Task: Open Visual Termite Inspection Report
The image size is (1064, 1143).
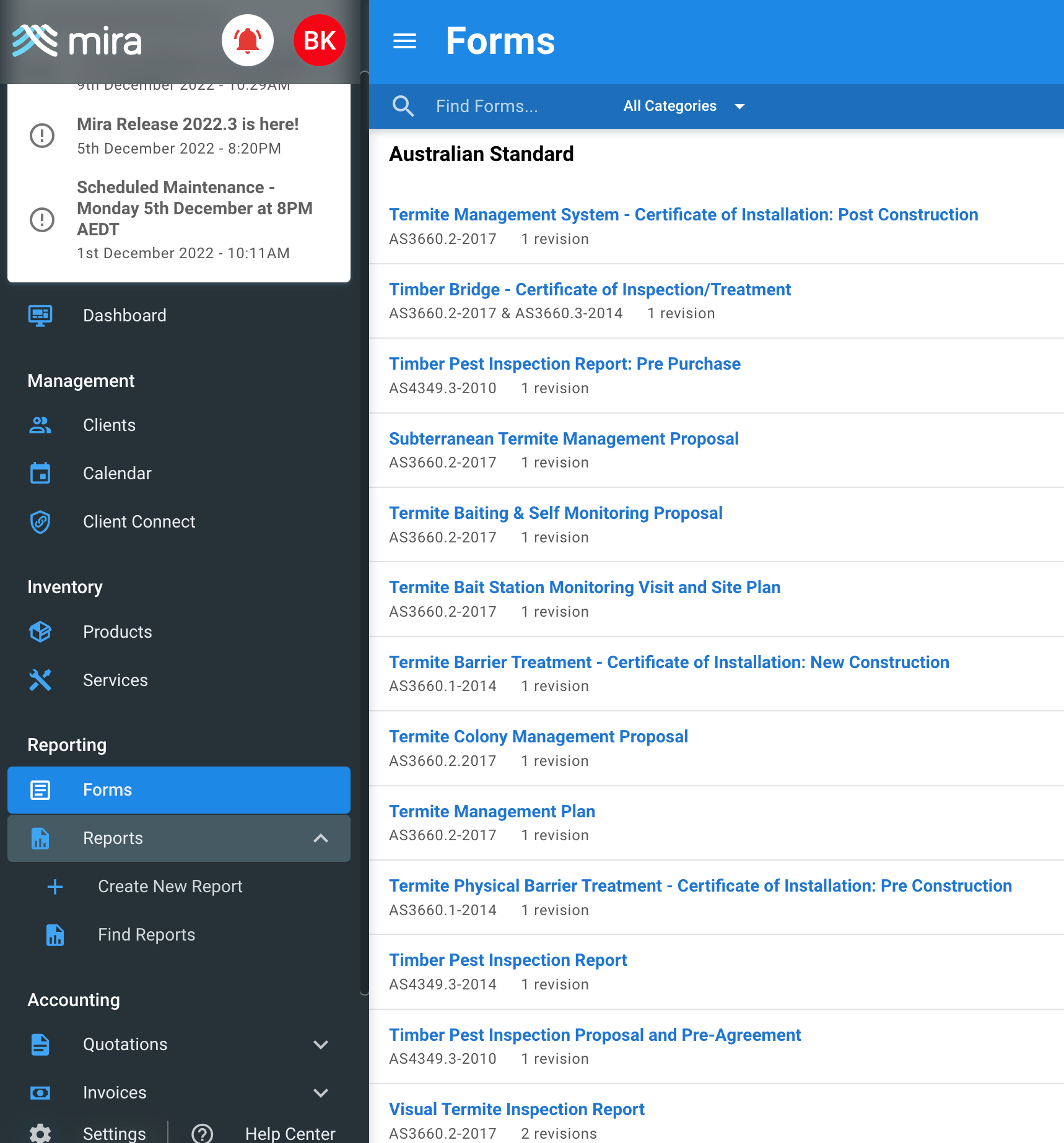Action: click(x=517, y=1110)
